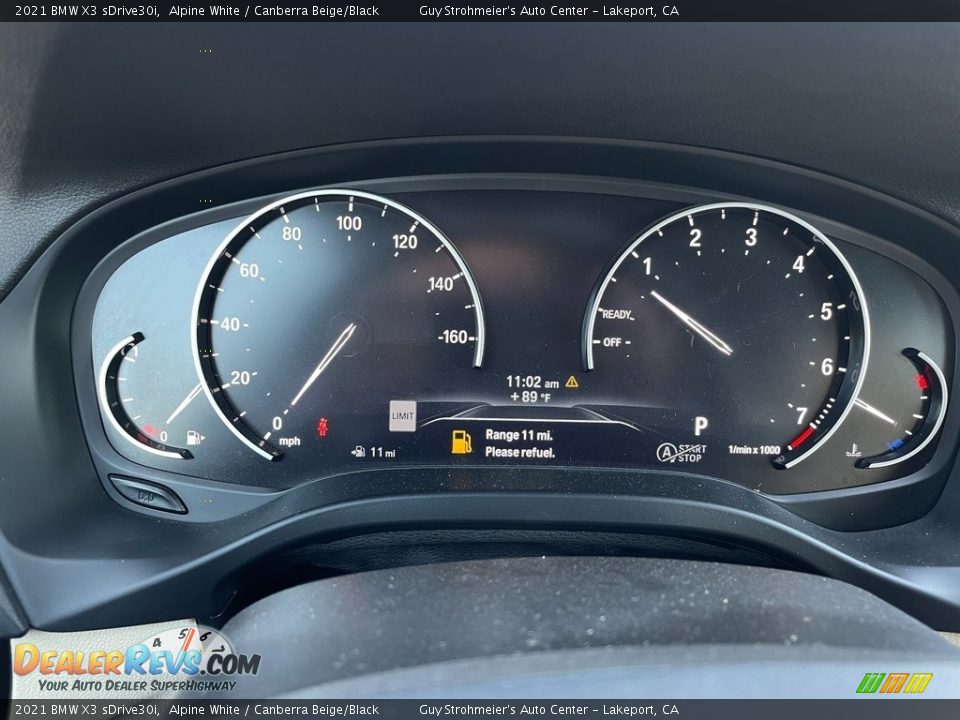Click the 100 mark on speedometer

coord(349,223)
